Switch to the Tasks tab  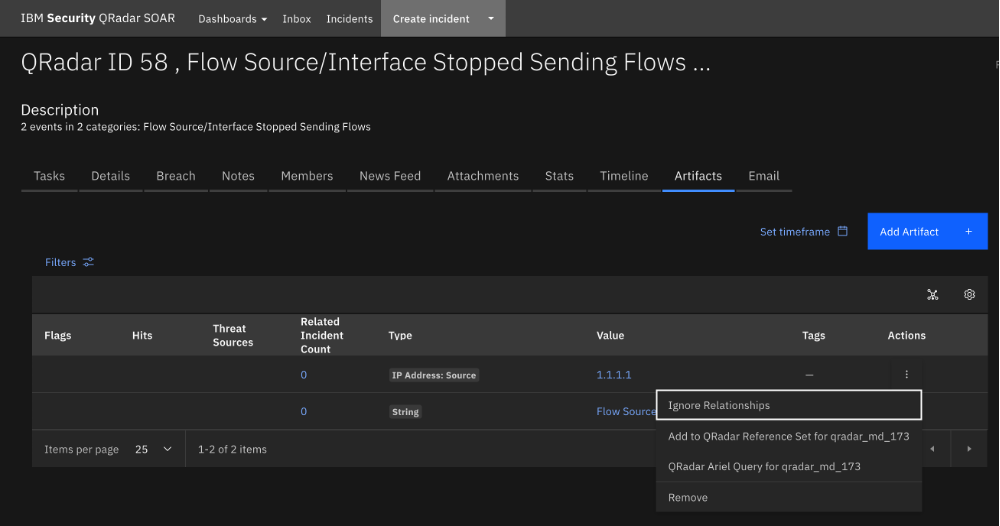pyautogui.click(x=49, y=176)
